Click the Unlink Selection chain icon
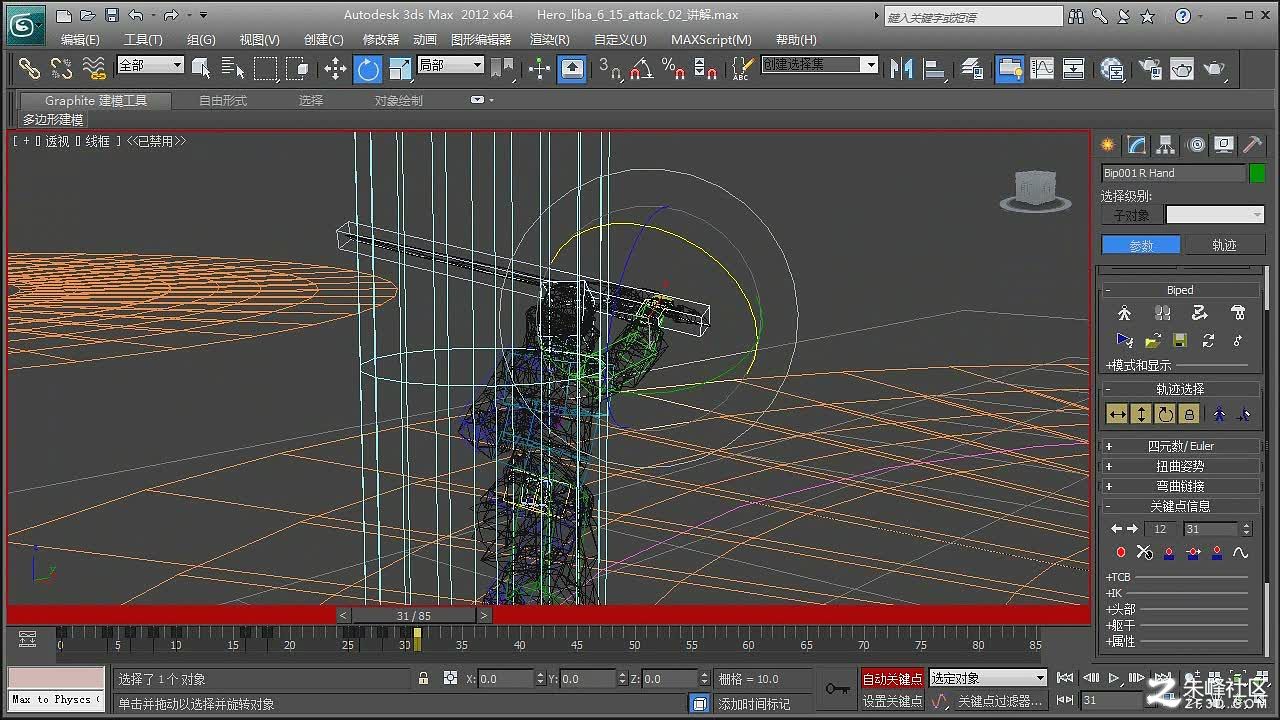The image size is (1280, 720). [x=61, y=68]
